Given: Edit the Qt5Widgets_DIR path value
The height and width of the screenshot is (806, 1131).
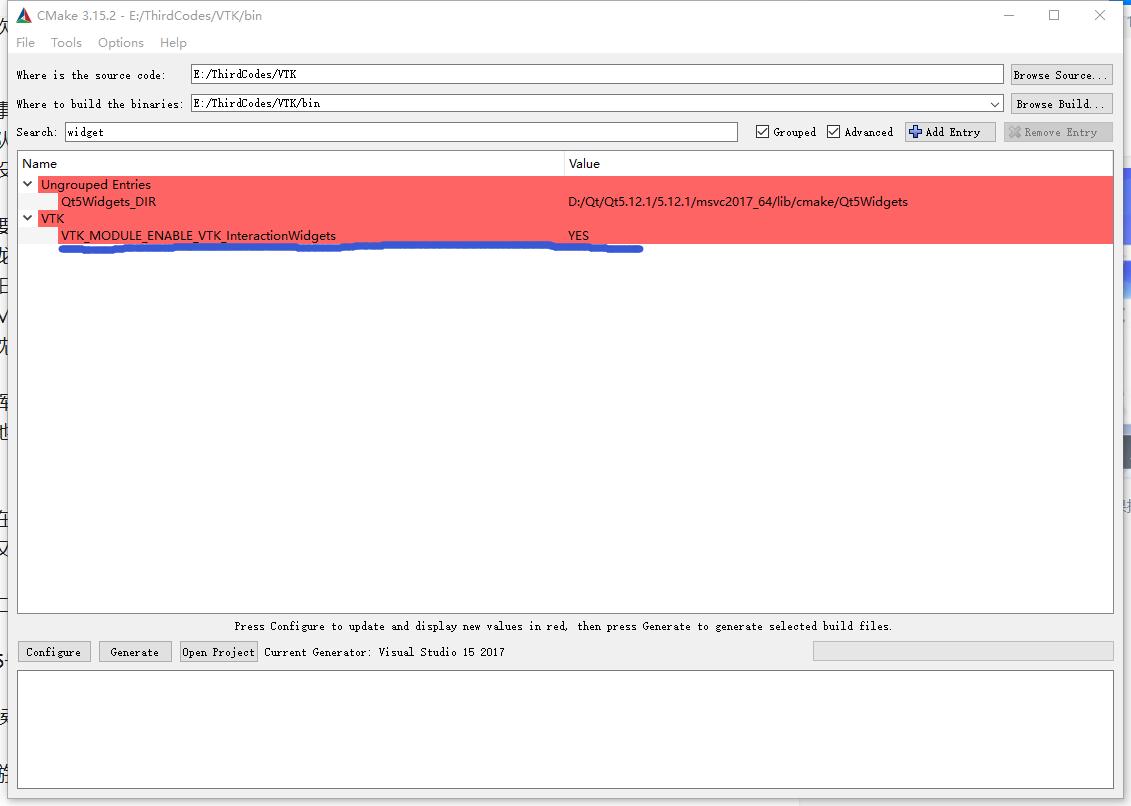Looking at the screenshot, I should (737, 202).
